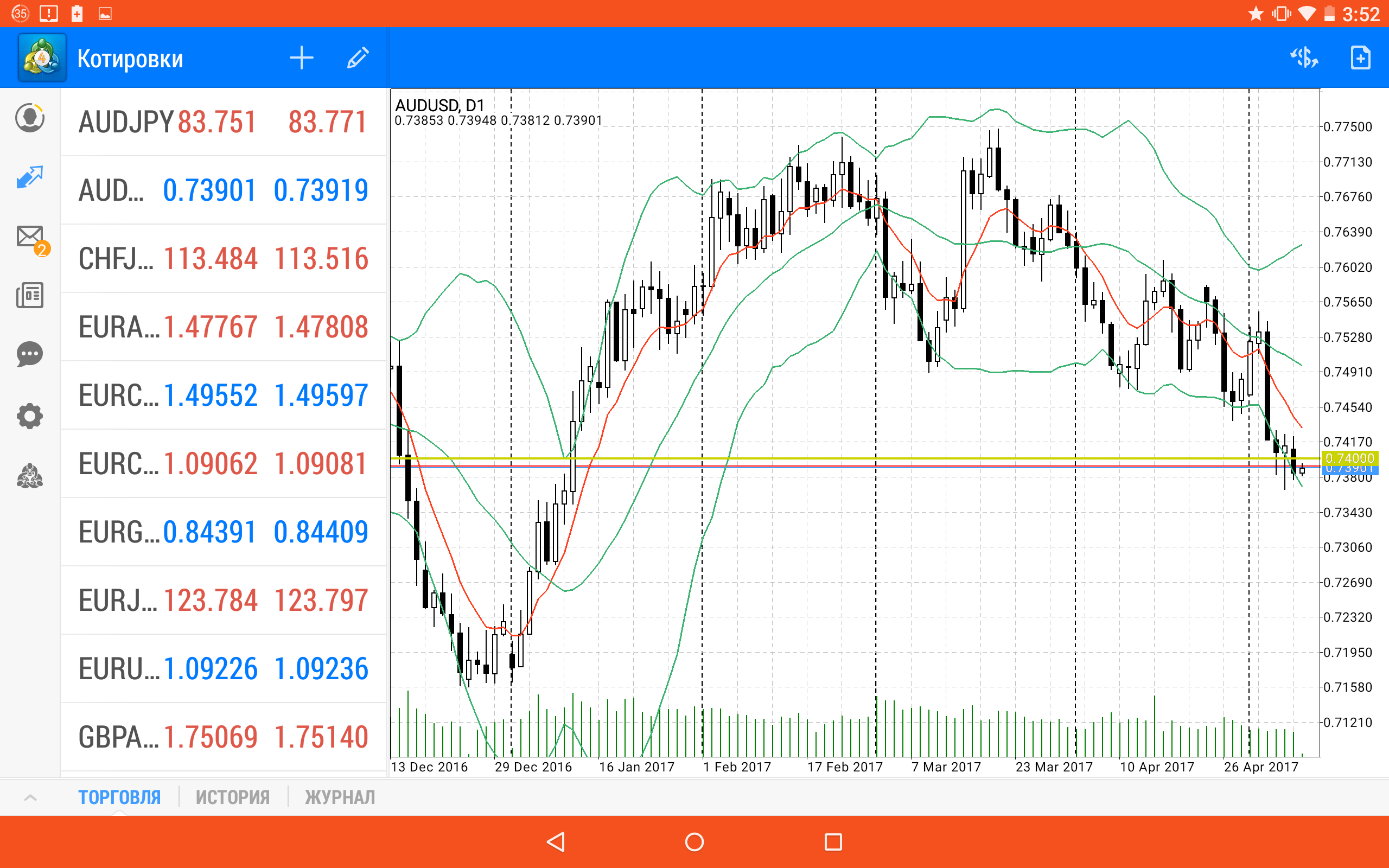
Task: Tap the image notification icon in status bar
Action: 105,14
